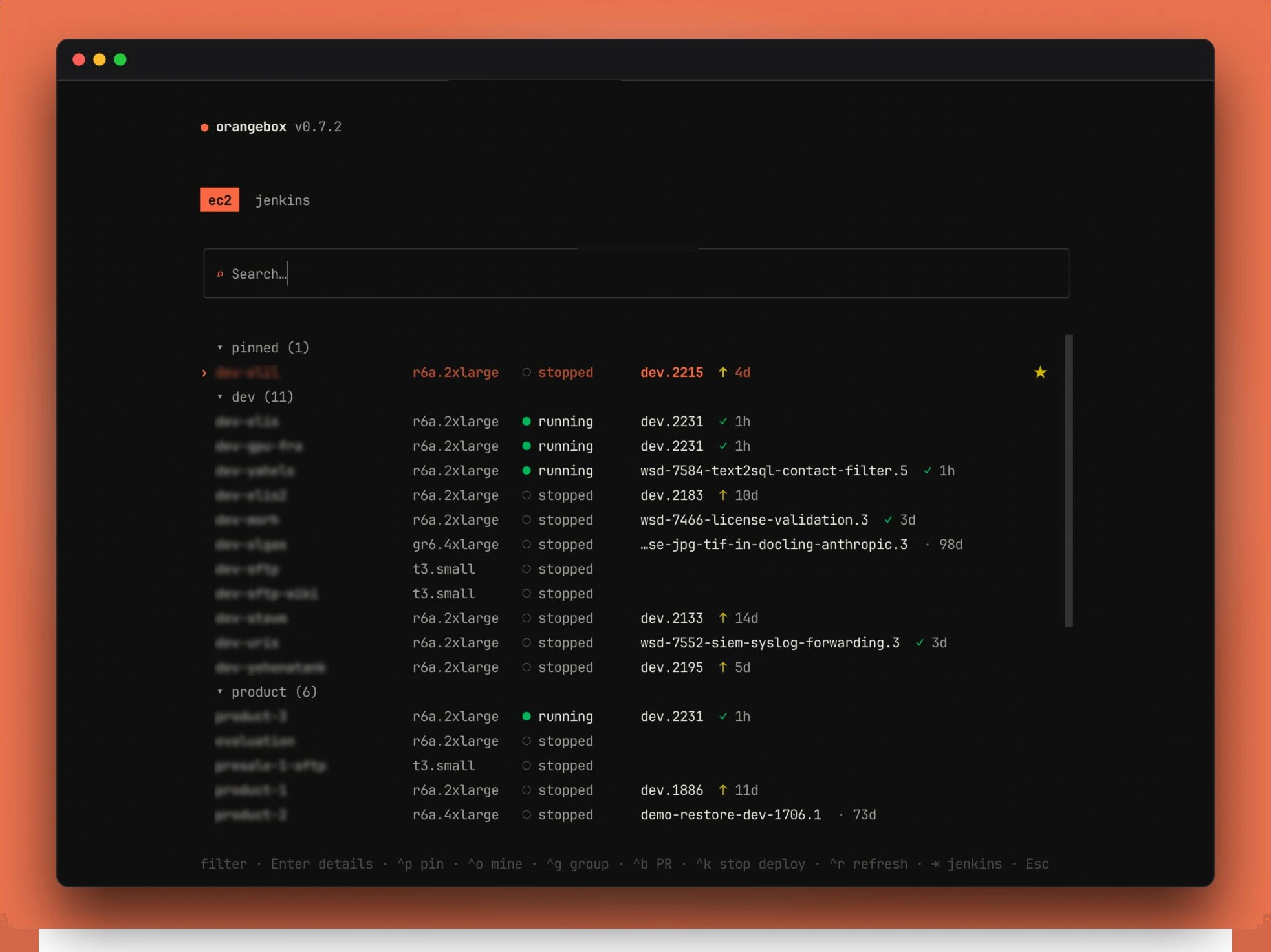Click …se-jpg-tif-in-docling-anthropic.3 text

point(774,545)
